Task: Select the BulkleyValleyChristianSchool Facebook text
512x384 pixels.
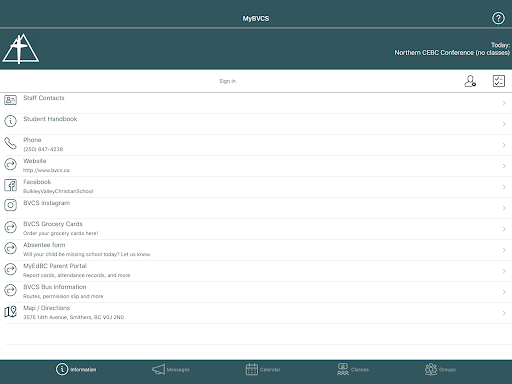Action: pyautogui.click(x=58, y=191)
